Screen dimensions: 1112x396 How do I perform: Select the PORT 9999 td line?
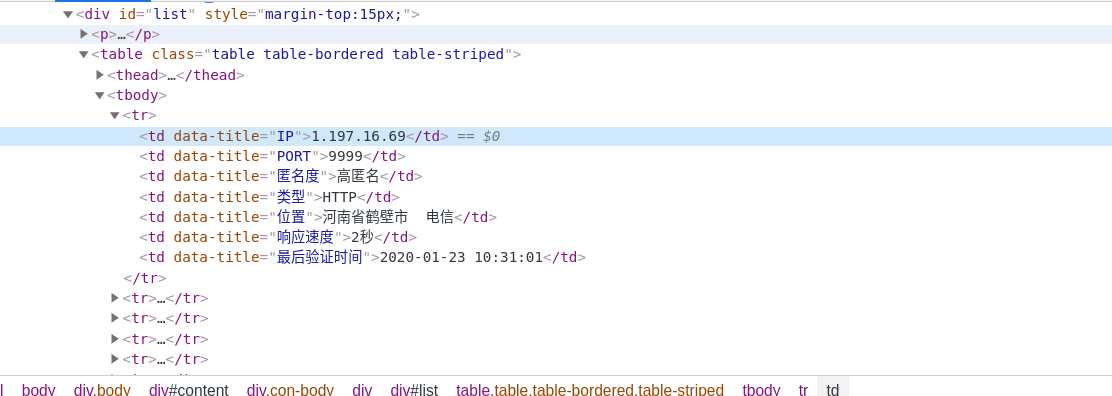coord(272,156)
